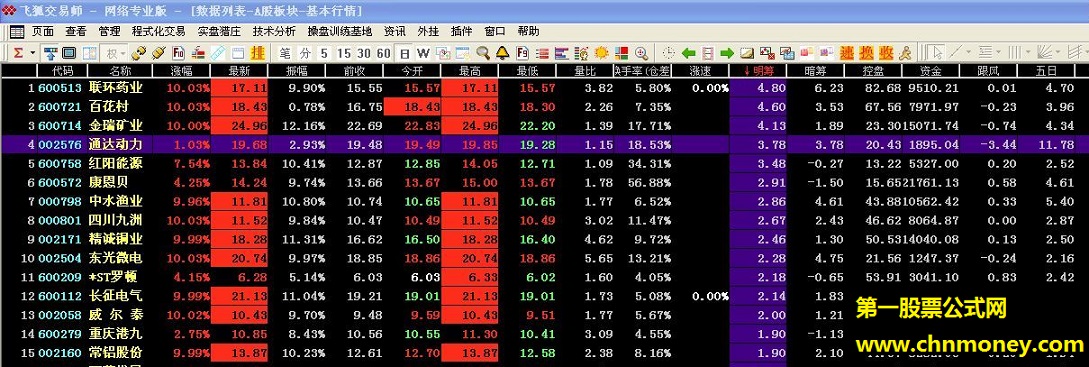This screenshot has height=367, width=1089.
Task: Switch to 笔 tick period
Action: (285, 53)
